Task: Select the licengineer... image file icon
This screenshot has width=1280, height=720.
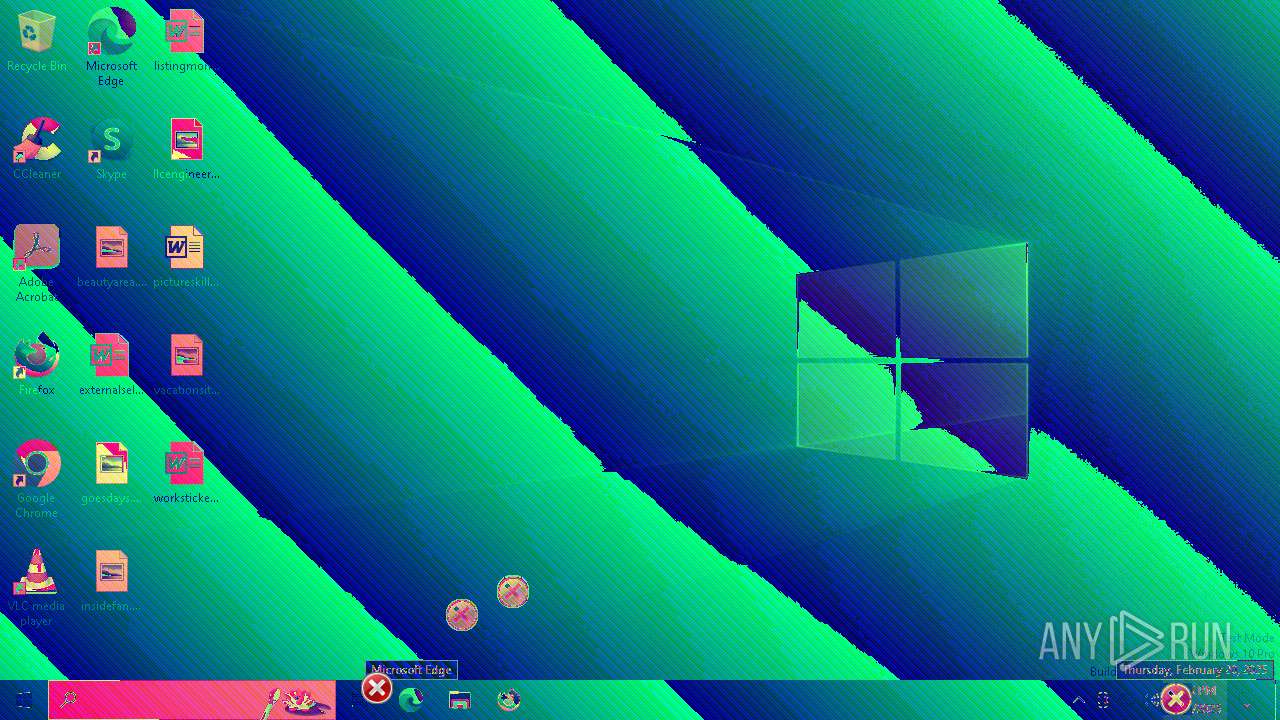Action: tap(186, 149)
